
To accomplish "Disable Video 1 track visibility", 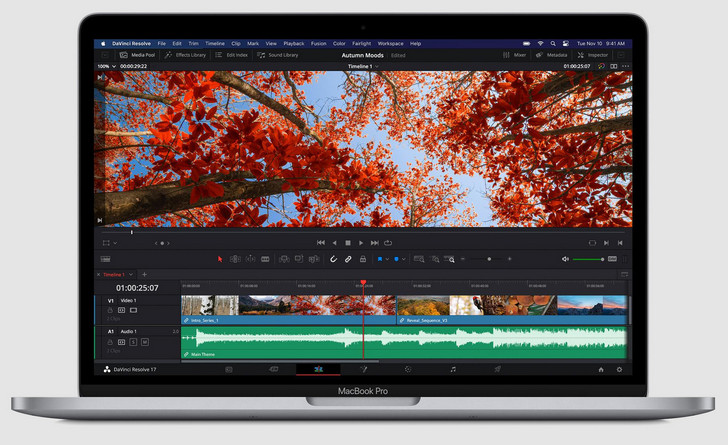I will click(x=134, y=310).
